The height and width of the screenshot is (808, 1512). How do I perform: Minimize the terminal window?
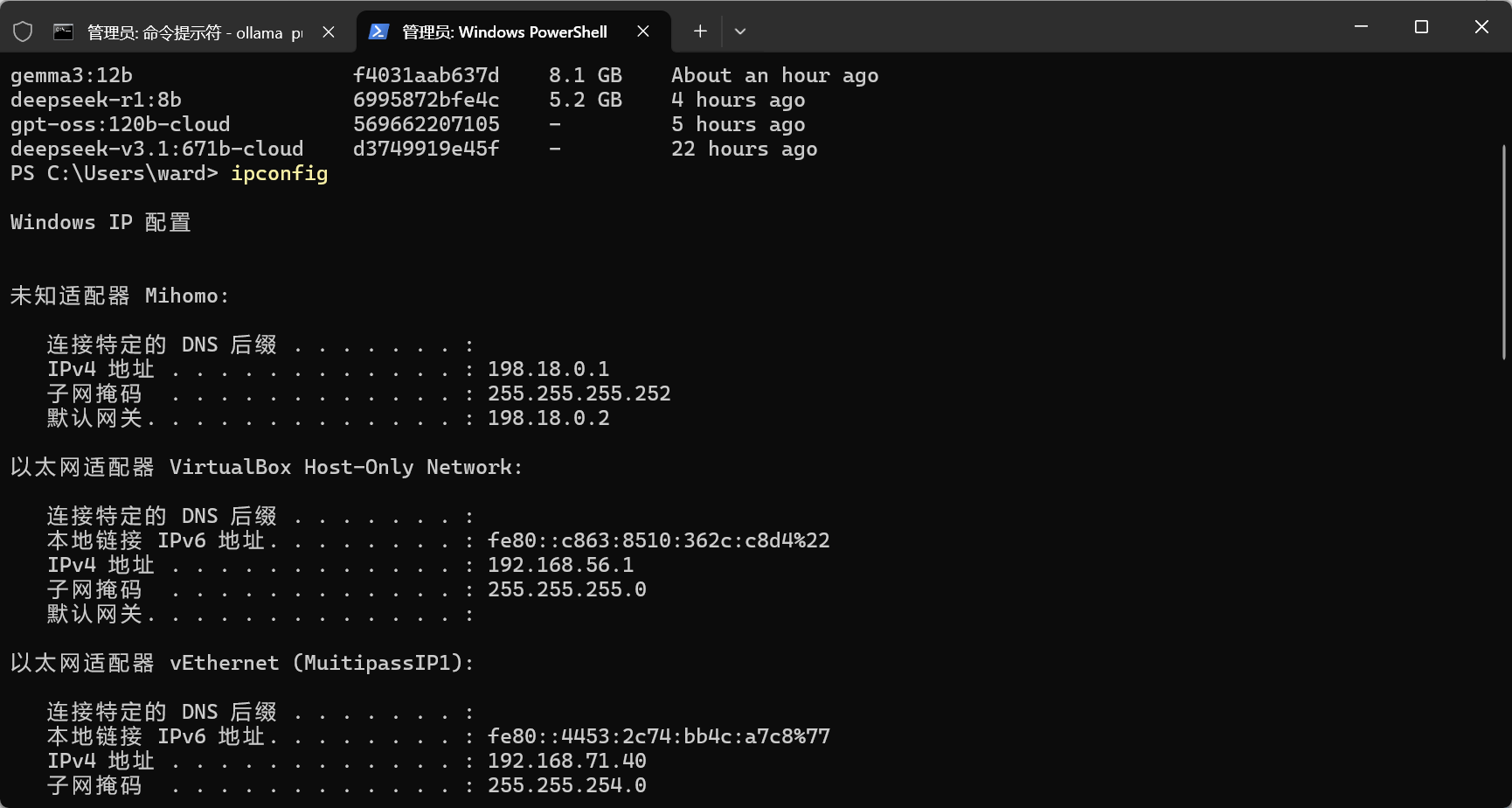tap(1361, 27)
